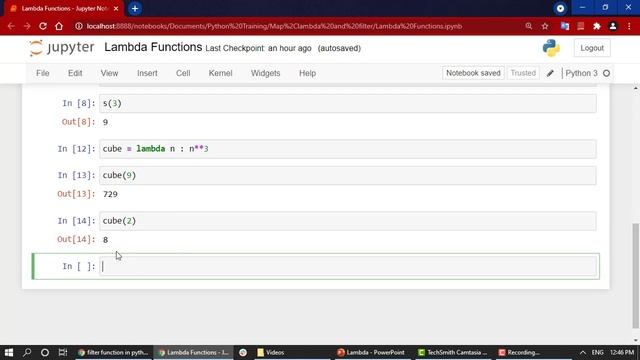Open a new browser tab

pyautogui.click(x=135, y=9)
